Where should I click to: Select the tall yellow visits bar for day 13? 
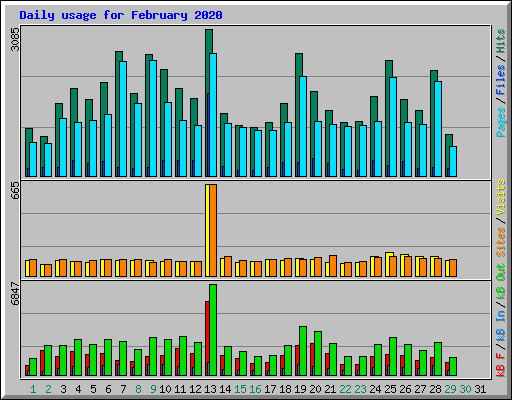click(x=207, y=230)
